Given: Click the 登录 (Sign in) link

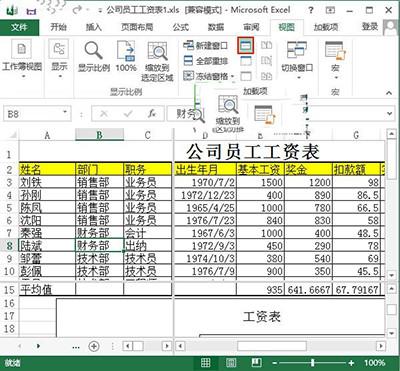Looking at the screenshot, I should pos(370,27).
